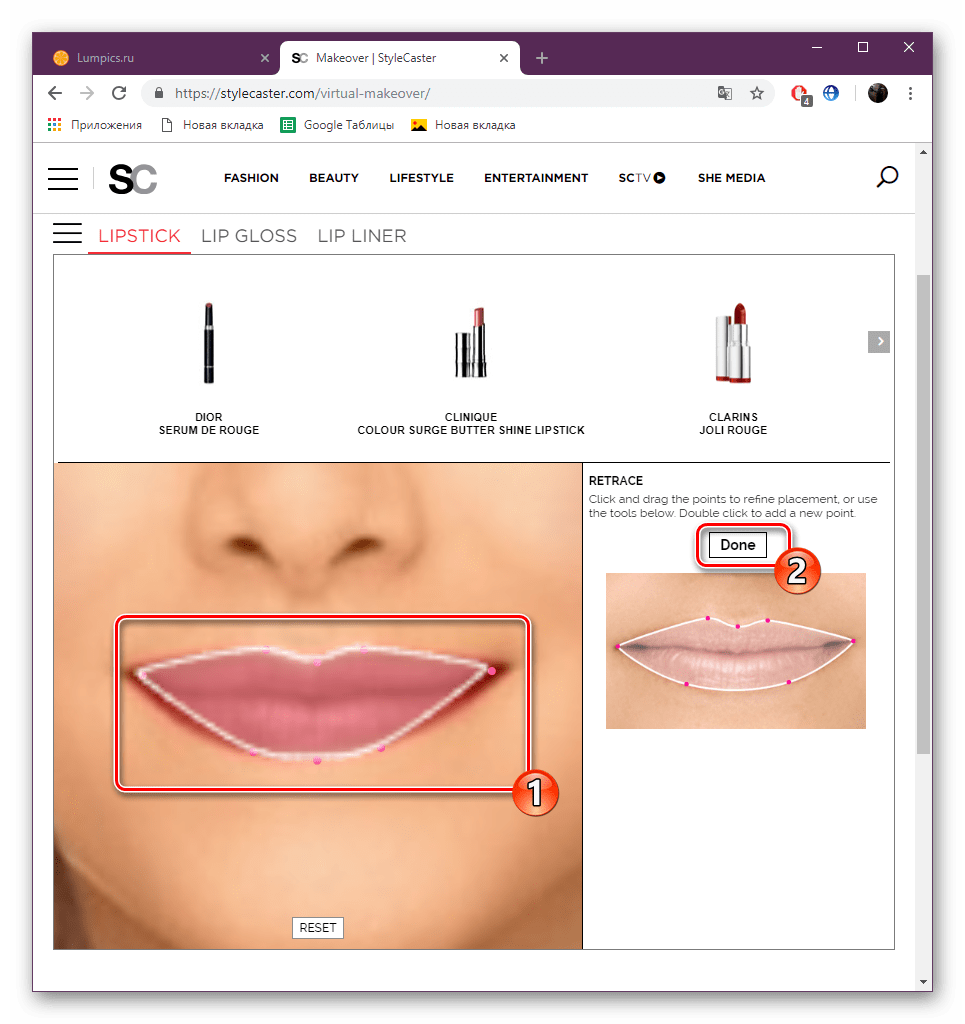Select the CLARINS JOLI ROUGE lipstick
The width and height of the screenshot is (965, 1024).
pyautogui.click(x=733, y=345)
